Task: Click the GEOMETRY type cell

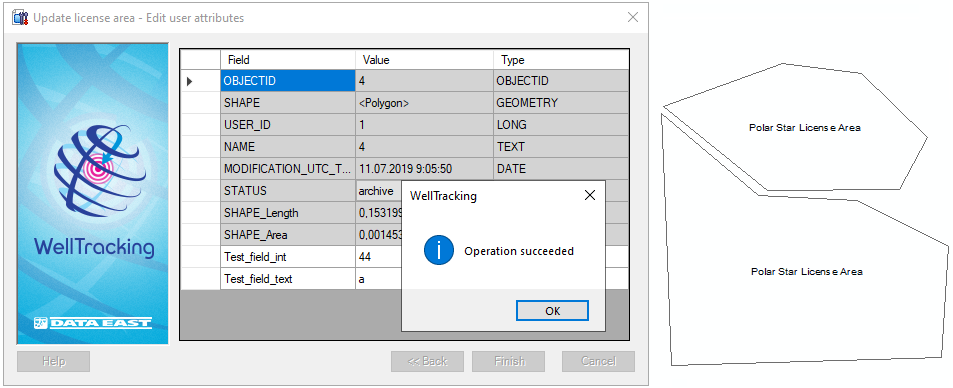Action: tap(561, 103)
